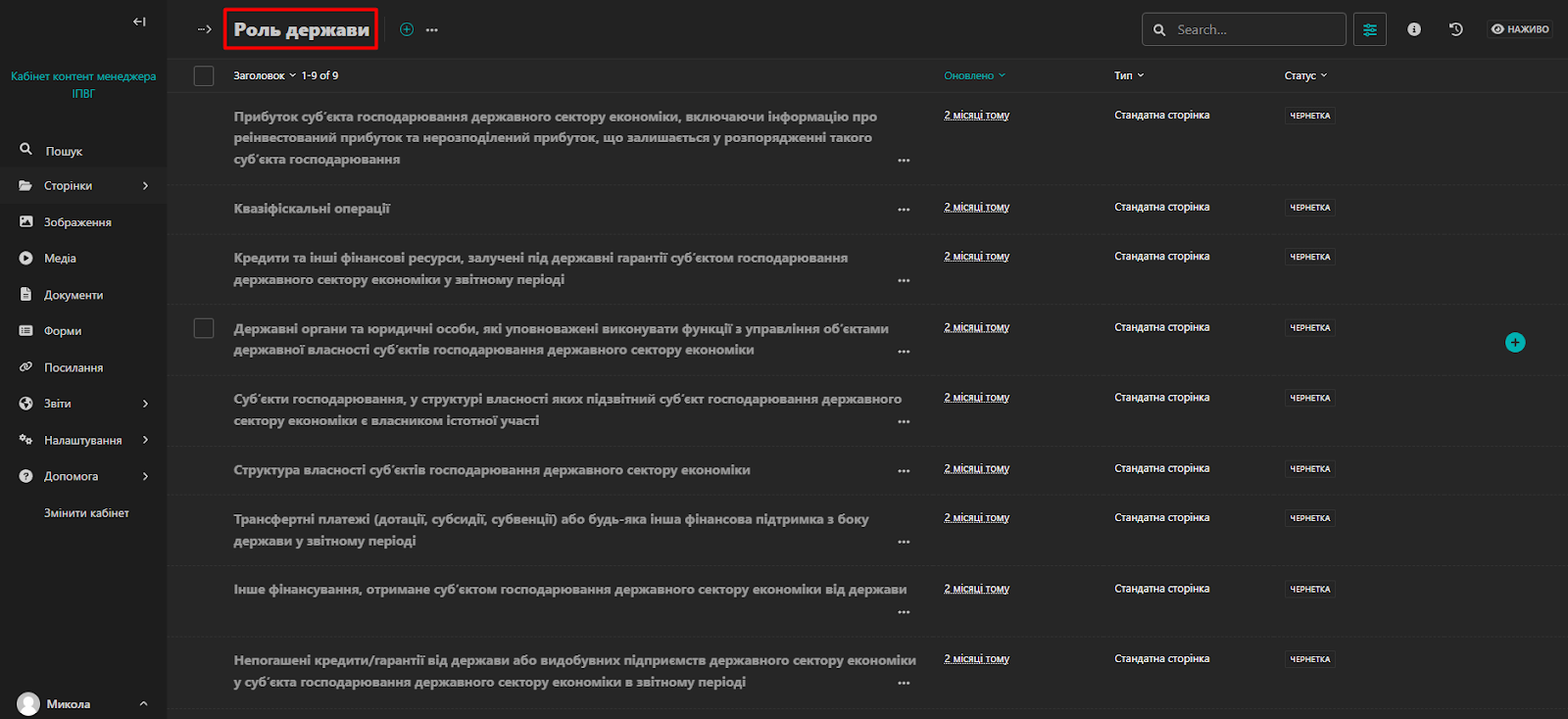Viewport: 1568px width, 719px height.
Task: Collapse the sidebar with arrow icon
Action: [x=139, y=22]
